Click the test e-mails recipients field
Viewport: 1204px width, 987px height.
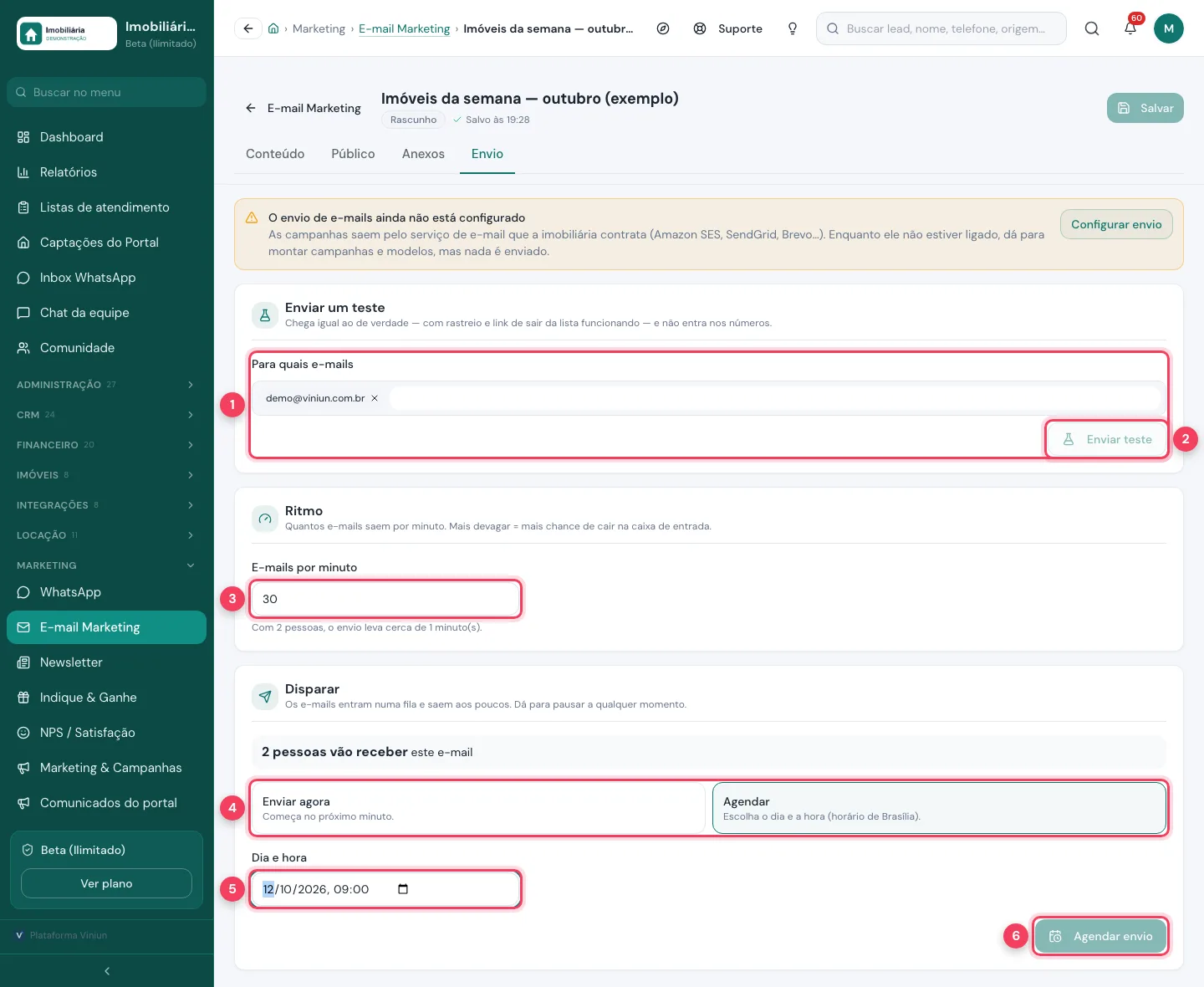(709, 398)
